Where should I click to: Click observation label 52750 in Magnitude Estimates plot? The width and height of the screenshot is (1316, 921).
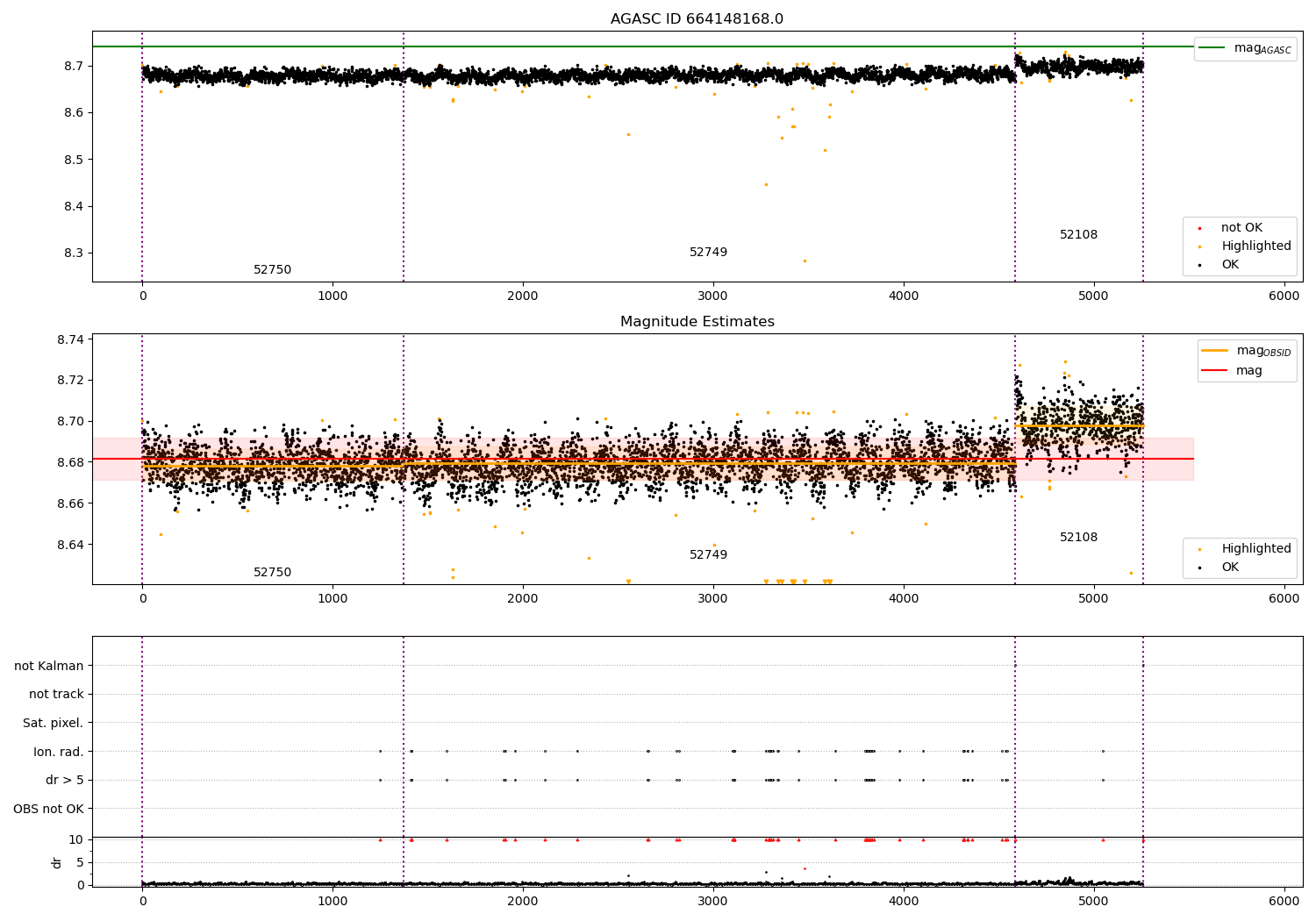pos(272,573)
